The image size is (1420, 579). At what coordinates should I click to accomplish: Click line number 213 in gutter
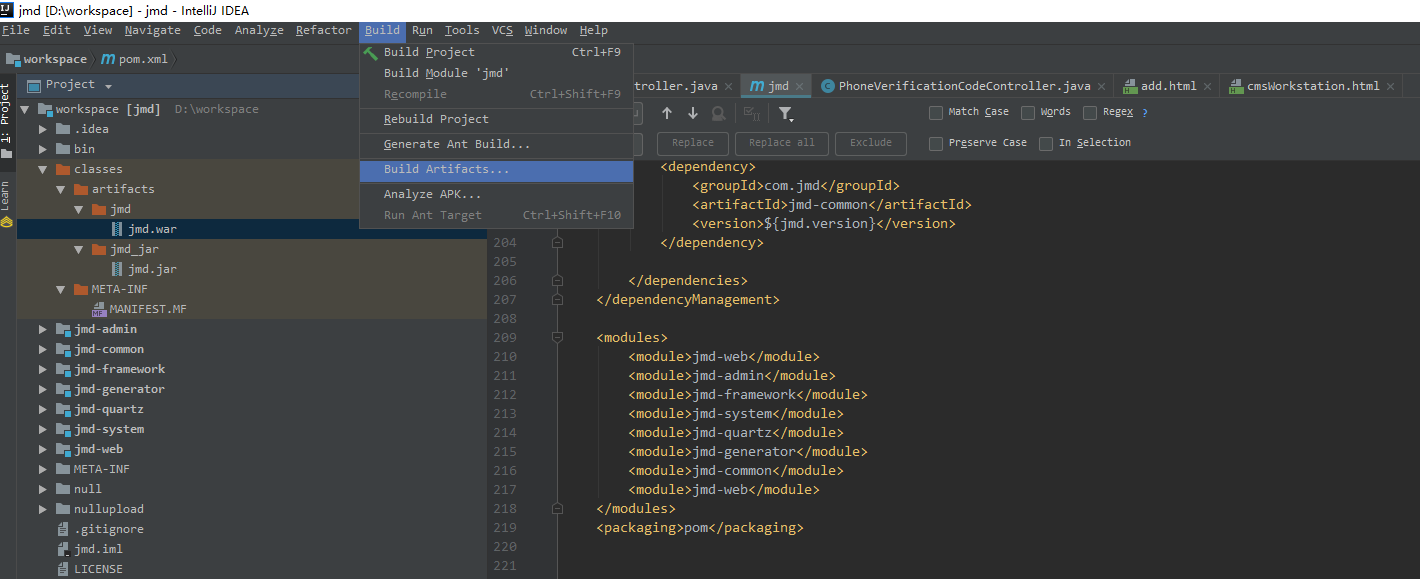coord(505,413)
